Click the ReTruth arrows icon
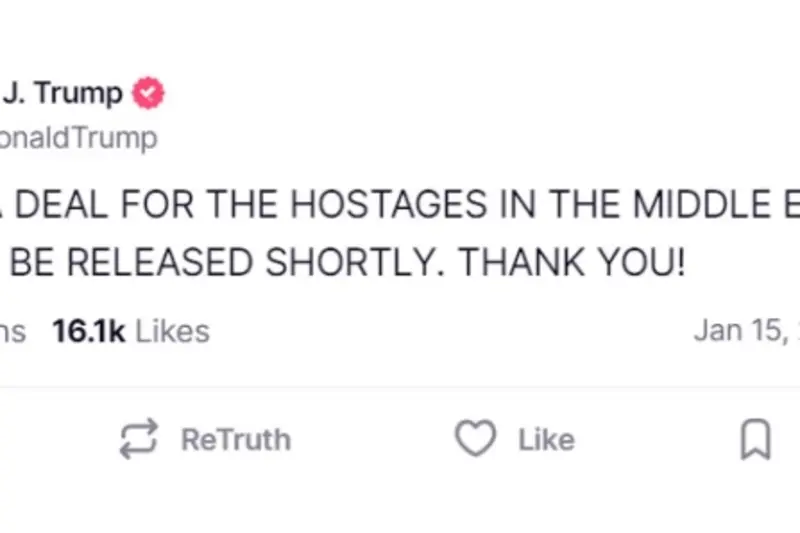Image resolution: width=800 pixels, height=533 pixels. 139,439
